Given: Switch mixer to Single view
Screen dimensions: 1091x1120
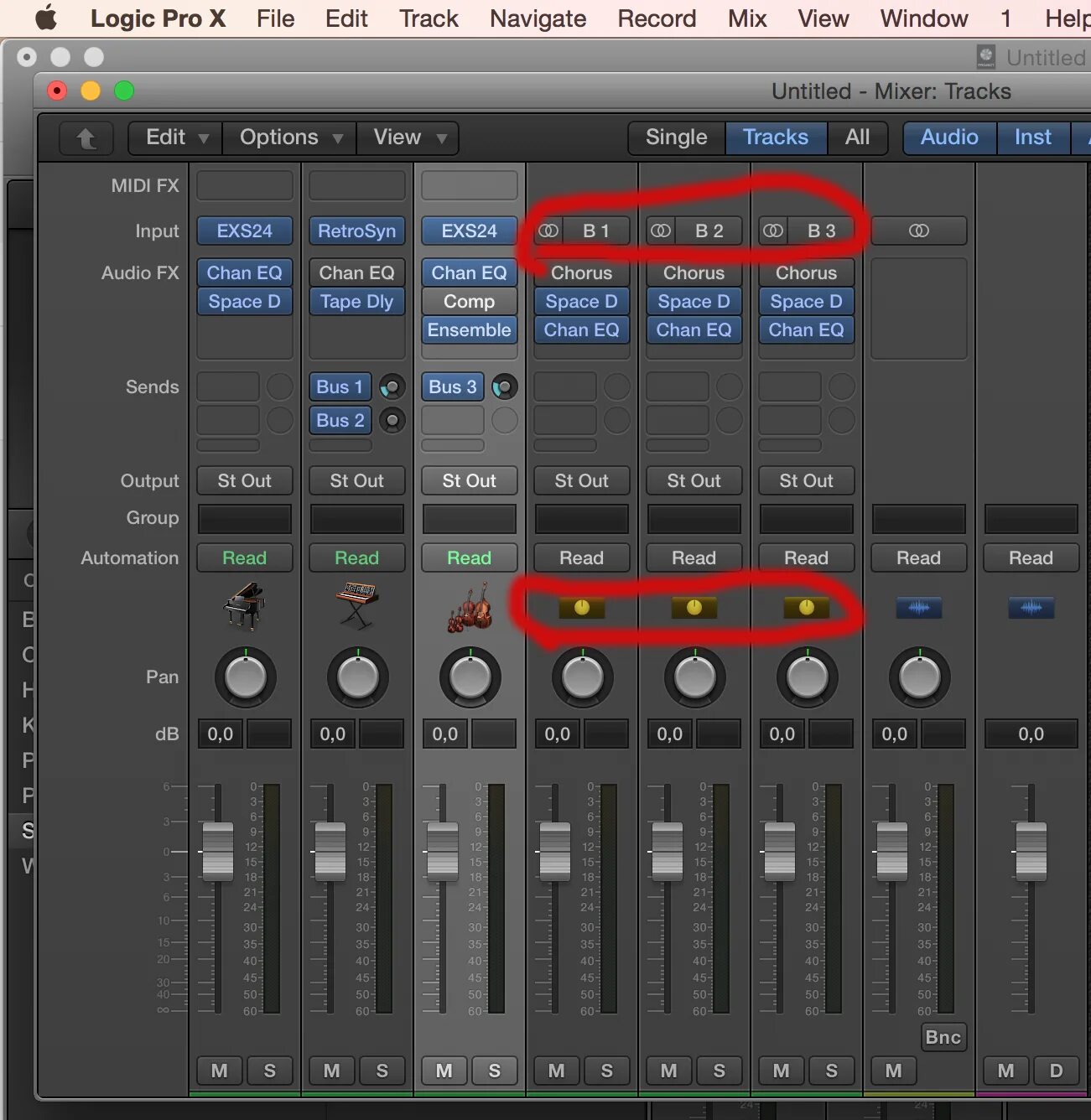Looking at the screenshot, I should pyautogui.click(x=677, y=138).
